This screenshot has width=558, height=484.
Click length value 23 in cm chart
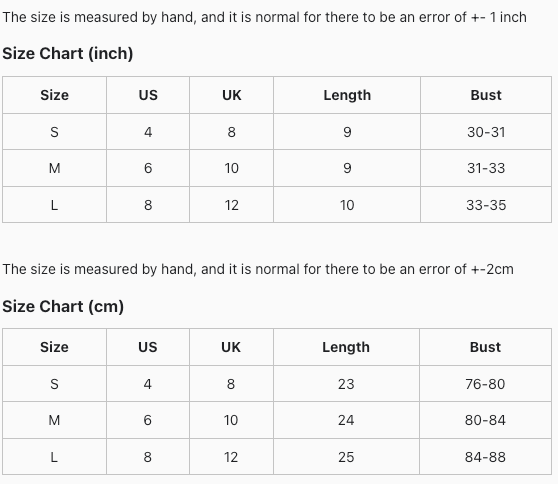click(x=346, y=384)
